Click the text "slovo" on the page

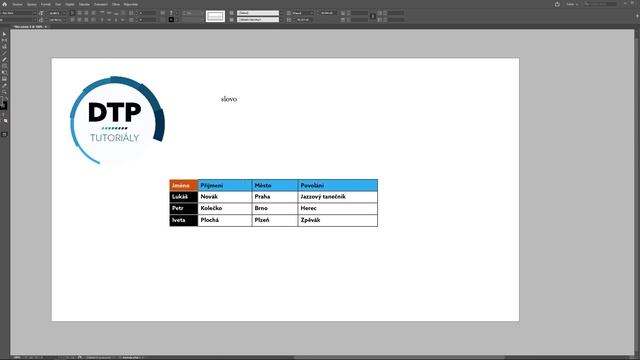pyautogui.click(x=229, y=99)
